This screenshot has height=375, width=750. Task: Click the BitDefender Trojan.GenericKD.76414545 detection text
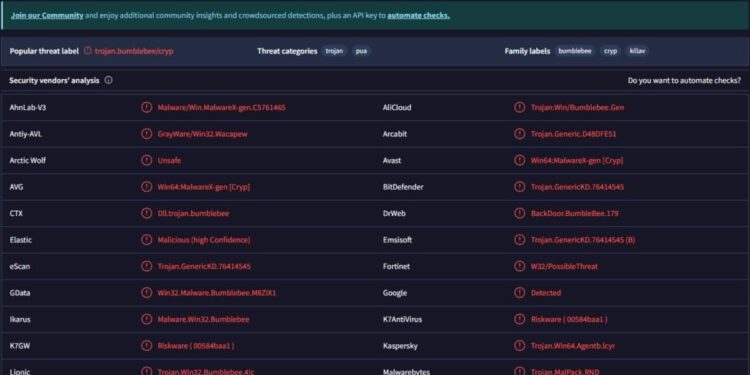[x=577, y=187]
